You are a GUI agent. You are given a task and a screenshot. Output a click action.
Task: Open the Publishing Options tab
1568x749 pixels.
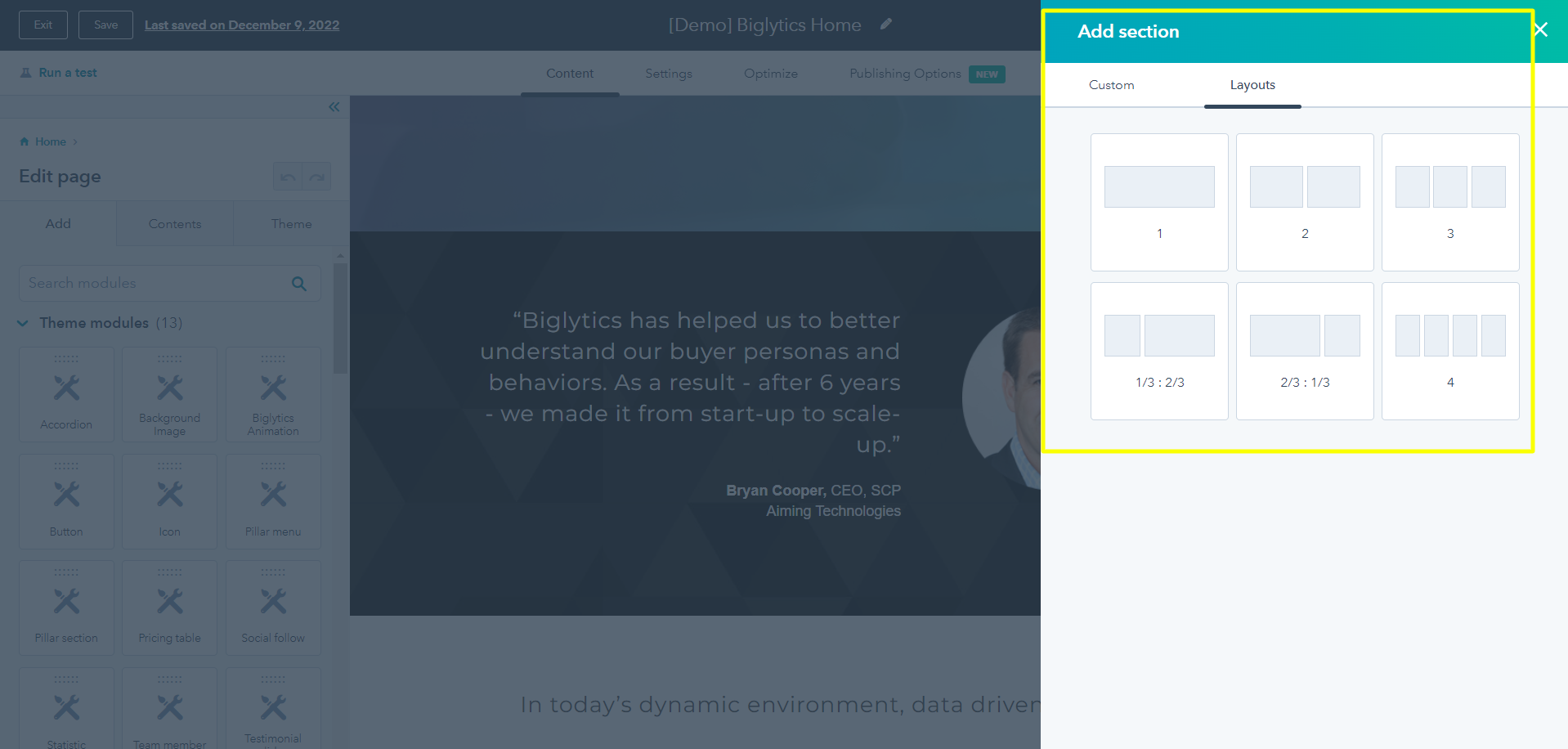(x=905, y=74)
